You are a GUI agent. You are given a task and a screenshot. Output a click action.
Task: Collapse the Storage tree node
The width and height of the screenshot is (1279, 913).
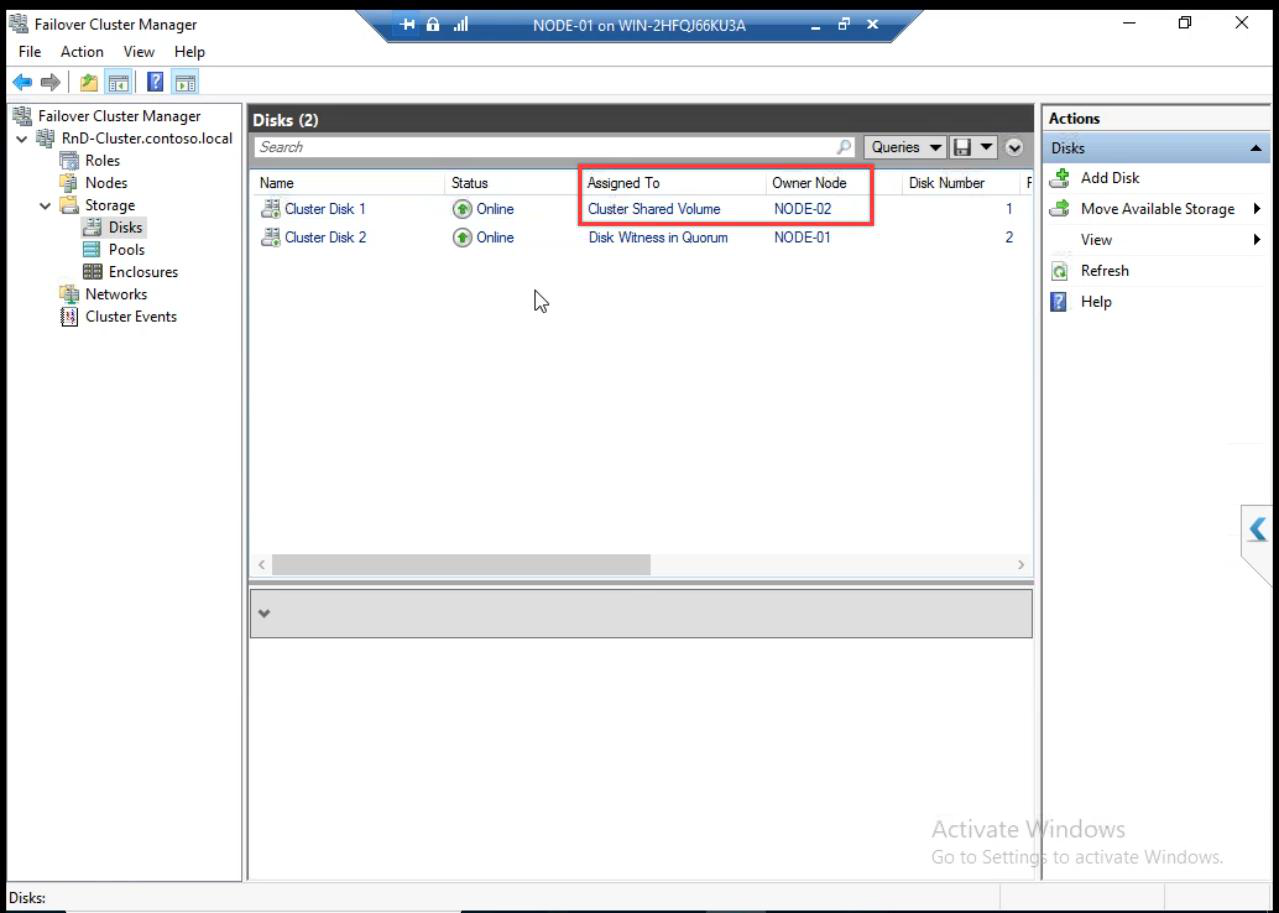click(x=45, y=205)
